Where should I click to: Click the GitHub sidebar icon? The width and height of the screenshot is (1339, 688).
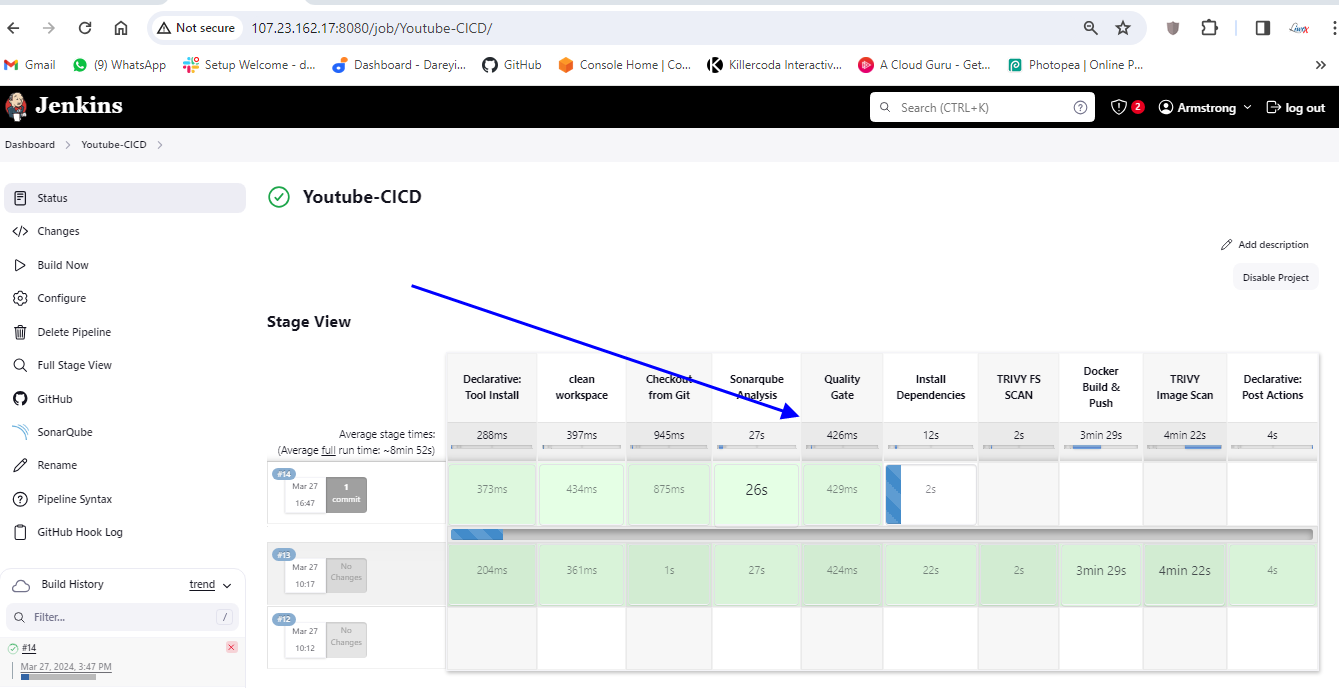coord(20,399)
